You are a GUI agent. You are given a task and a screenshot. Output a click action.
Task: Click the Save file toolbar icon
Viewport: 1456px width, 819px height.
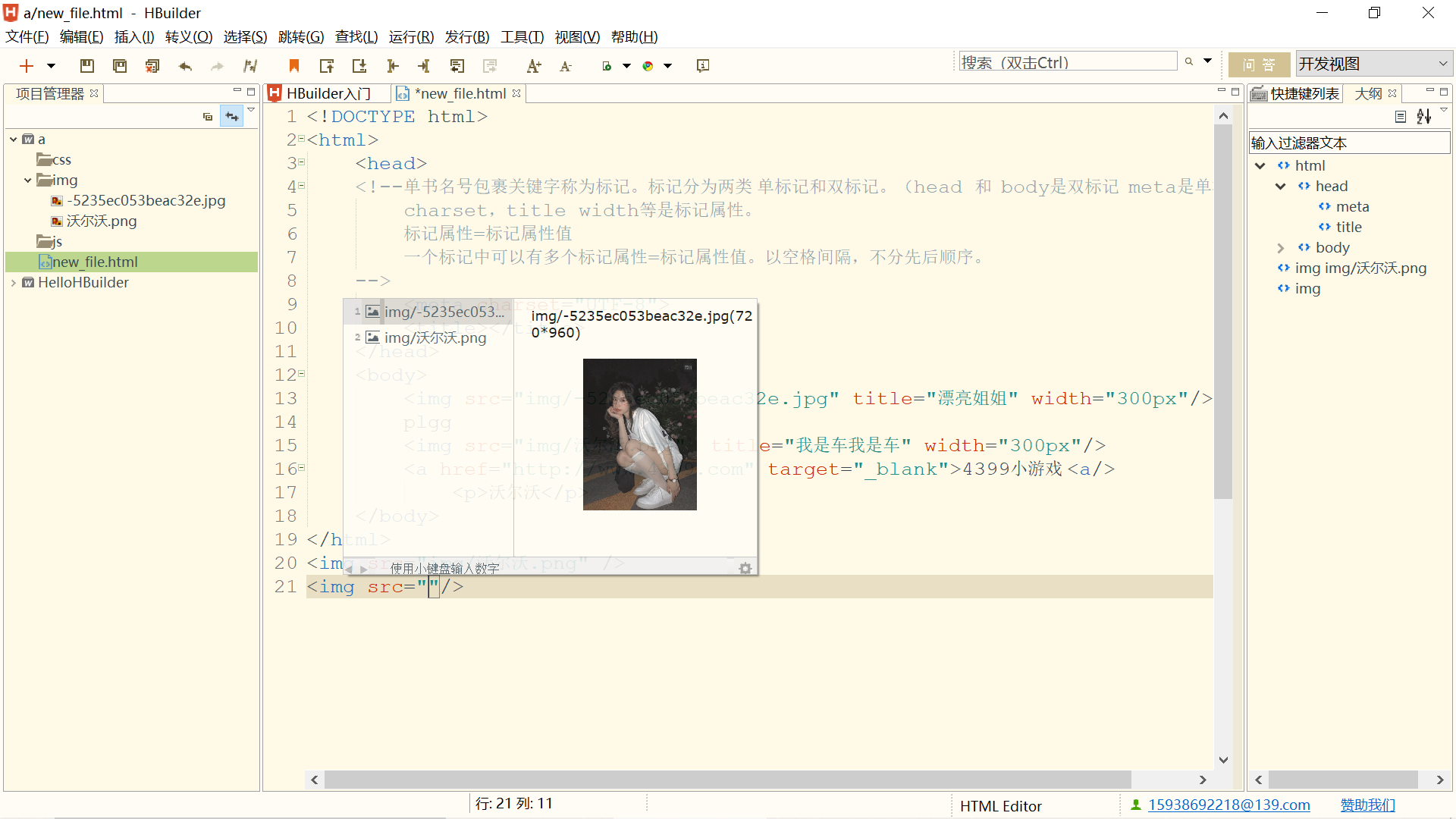(87, 66)
